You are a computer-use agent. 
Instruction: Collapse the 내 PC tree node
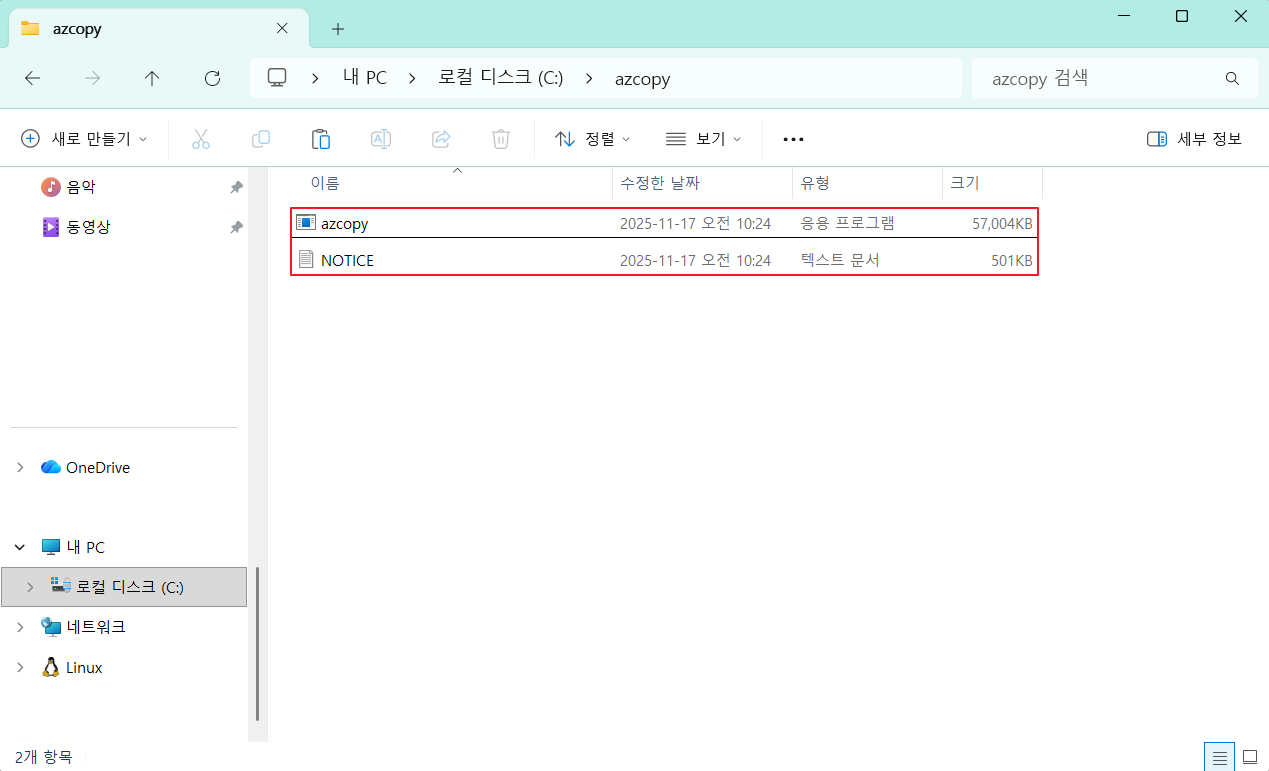click(20, 547)
